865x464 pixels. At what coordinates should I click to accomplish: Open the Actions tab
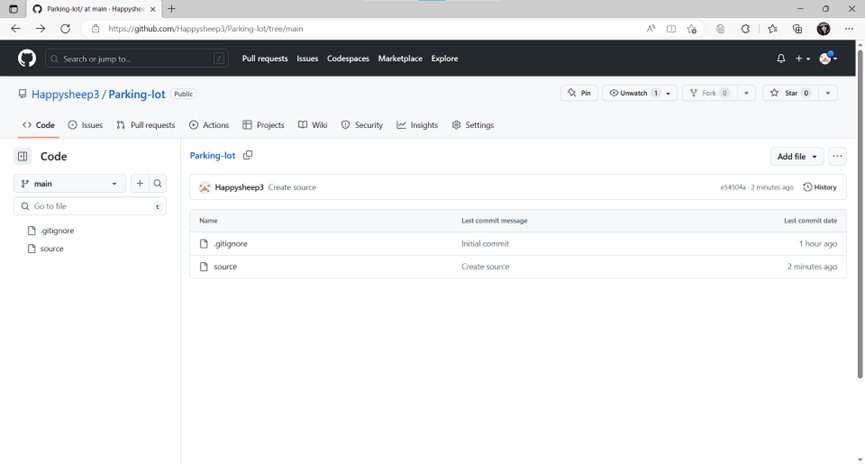(209, 125)
